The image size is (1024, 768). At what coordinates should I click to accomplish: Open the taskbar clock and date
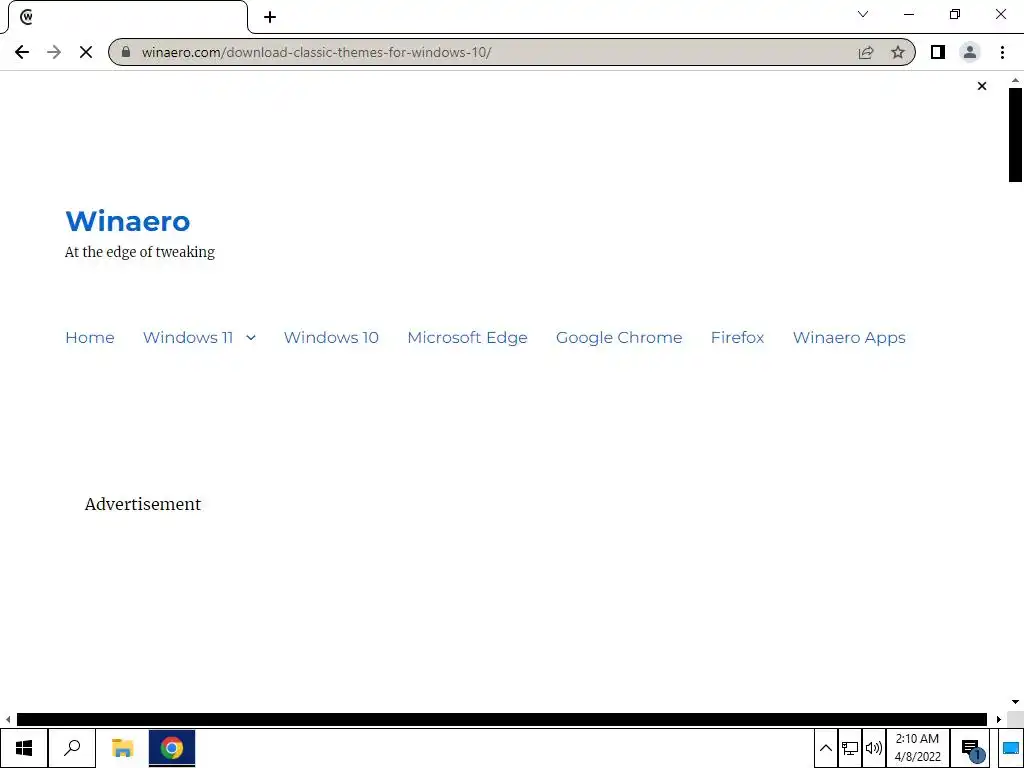918,748
